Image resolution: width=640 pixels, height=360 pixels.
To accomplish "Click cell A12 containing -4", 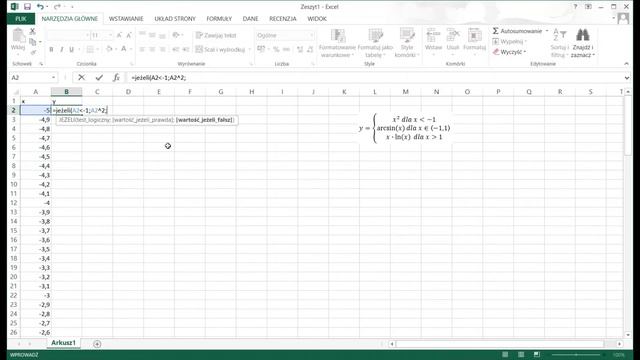I will tap(36, 203).
